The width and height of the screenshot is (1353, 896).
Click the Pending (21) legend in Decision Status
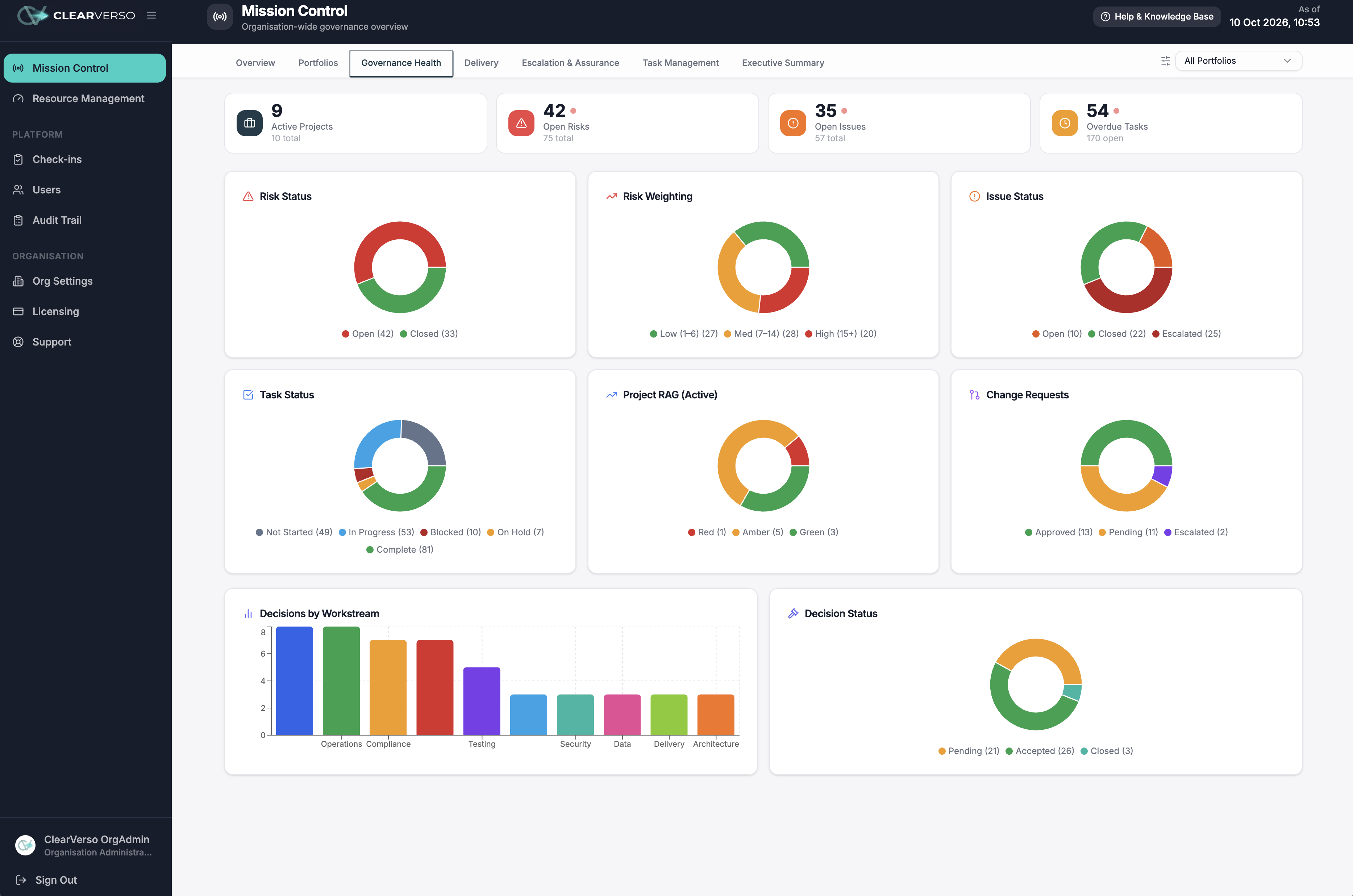click(969, 751)
